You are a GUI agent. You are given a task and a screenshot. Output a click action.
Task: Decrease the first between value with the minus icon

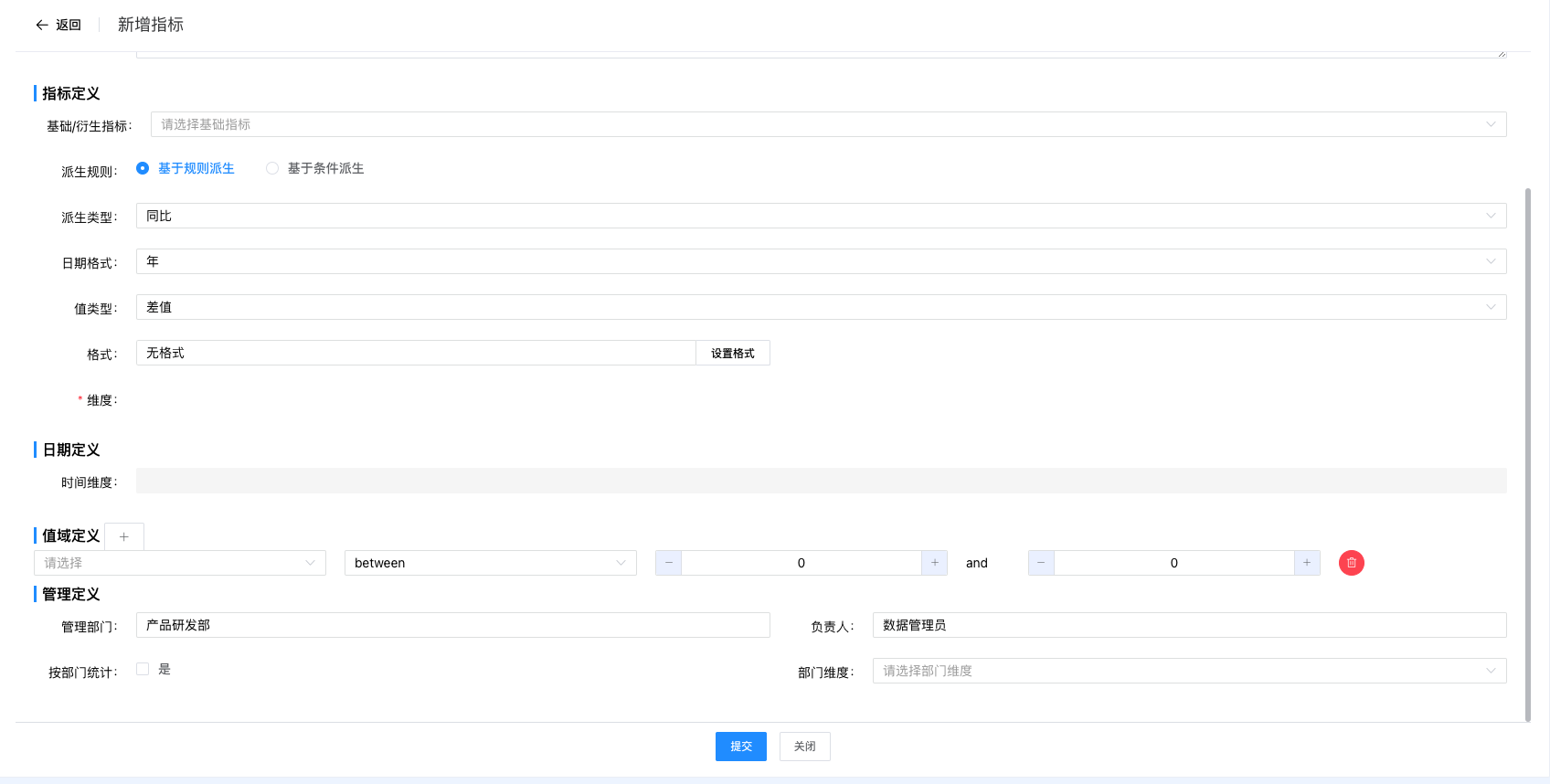click(x=668, y=563)
